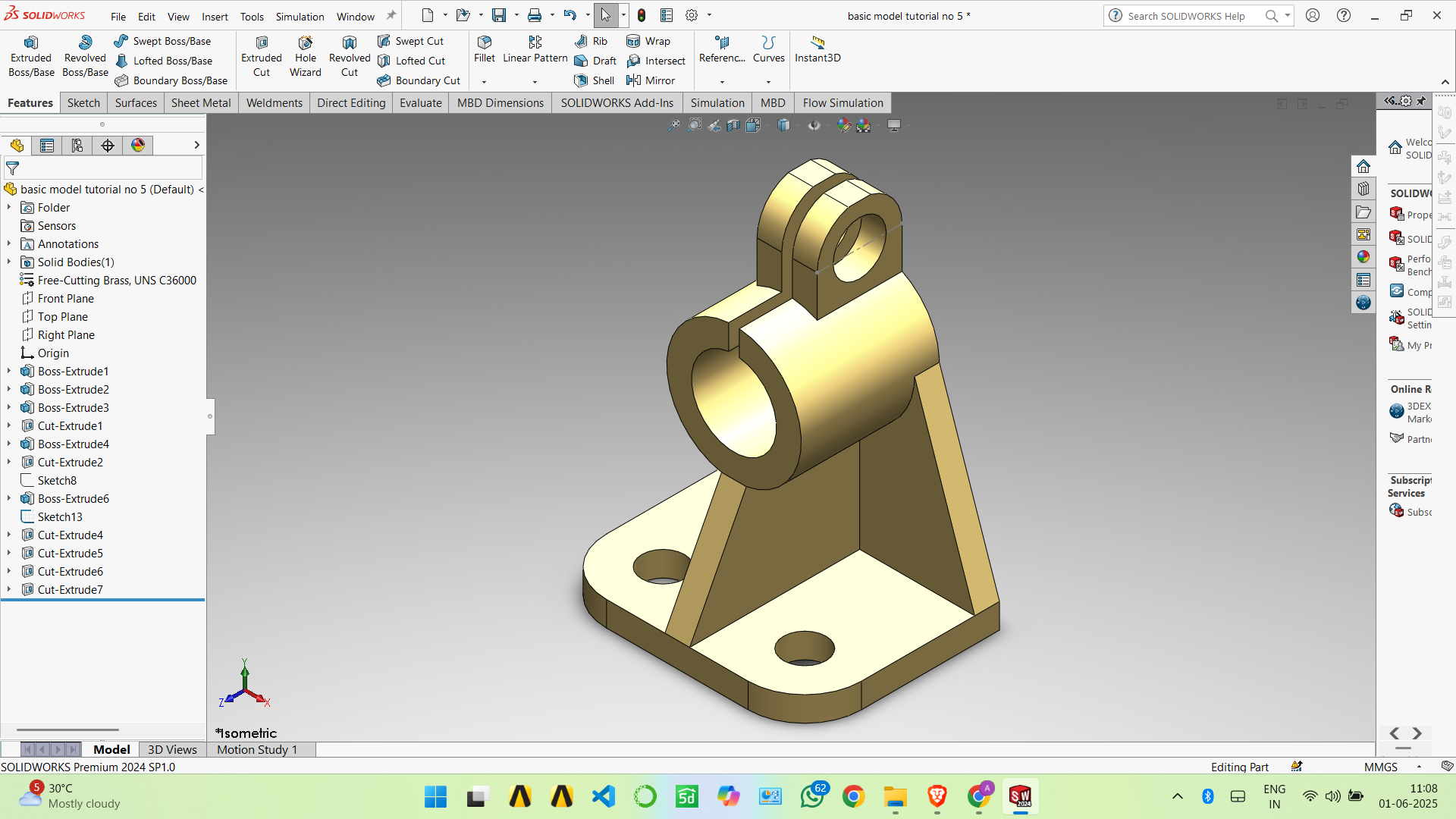This screenshot has width=1456, height=819.
Task: Click the Rebuild traffic light icon
Action: point(642,15)
